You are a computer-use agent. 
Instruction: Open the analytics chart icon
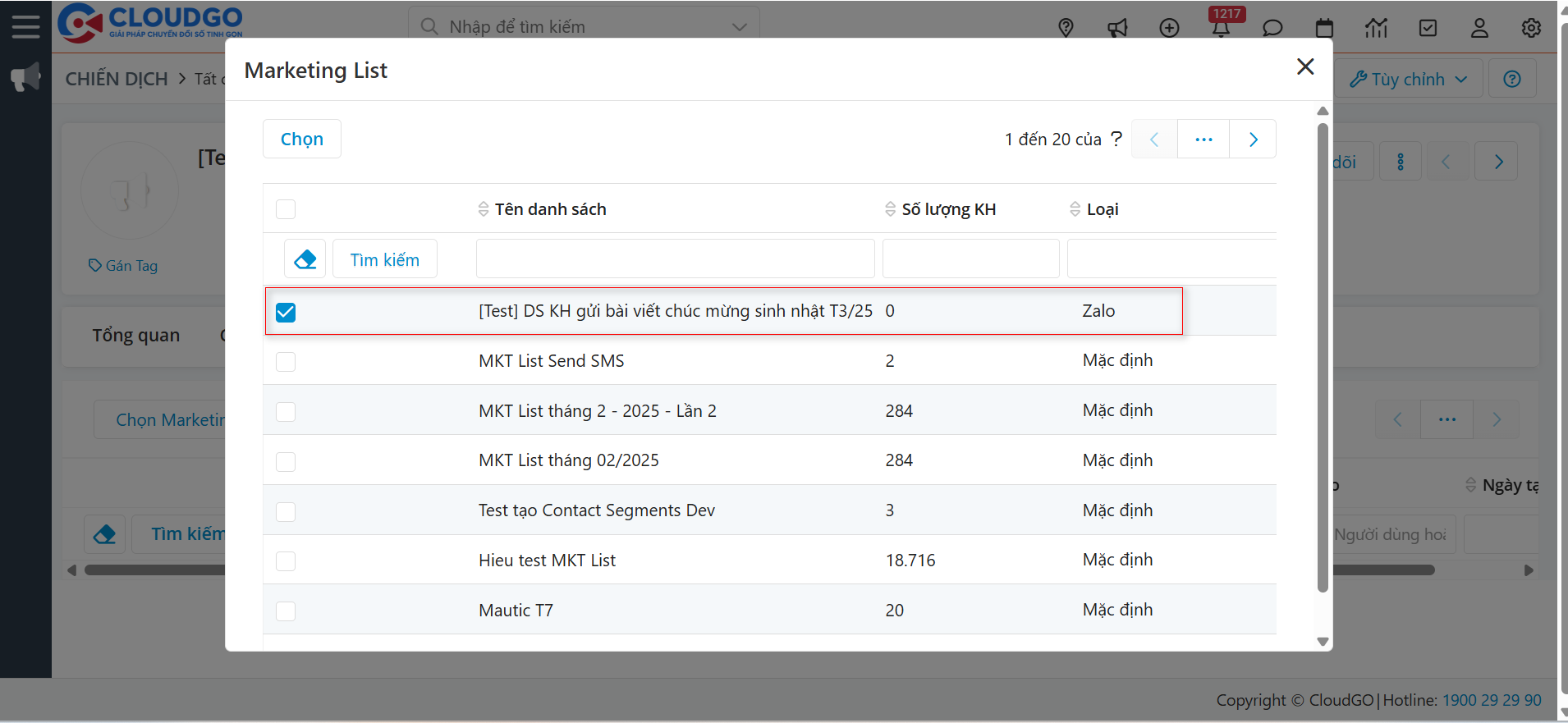[x=1376, y=28]
